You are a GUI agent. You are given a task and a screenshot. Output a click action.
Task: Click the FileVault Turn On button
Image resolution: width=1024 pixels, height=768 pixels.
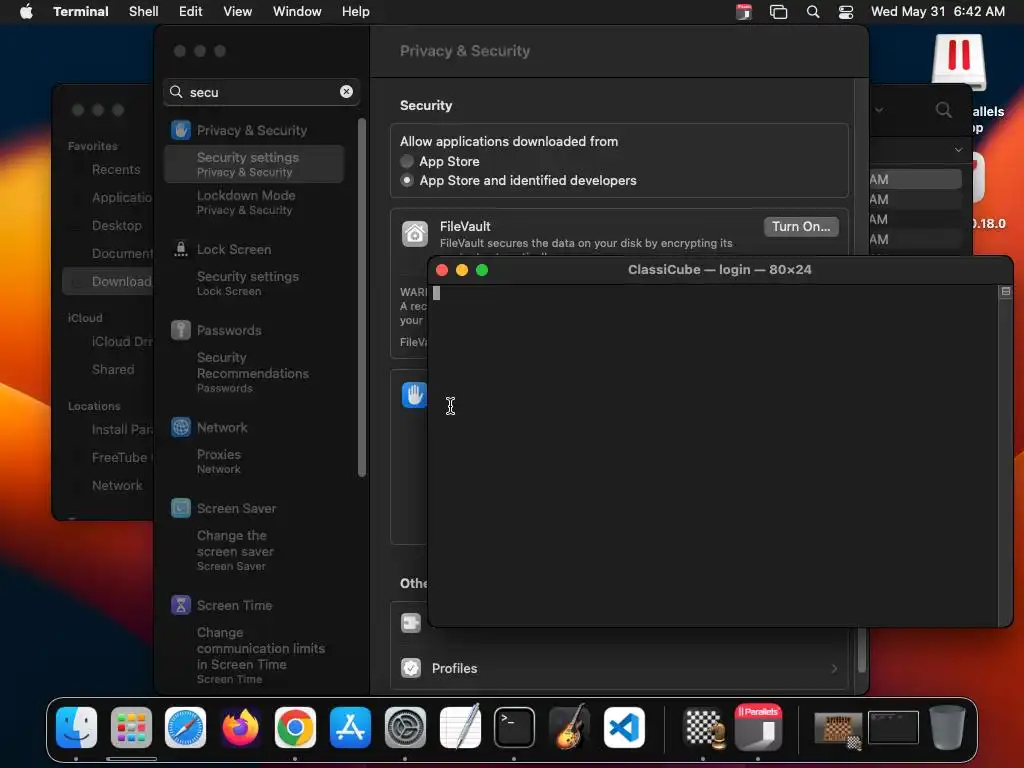801,227
